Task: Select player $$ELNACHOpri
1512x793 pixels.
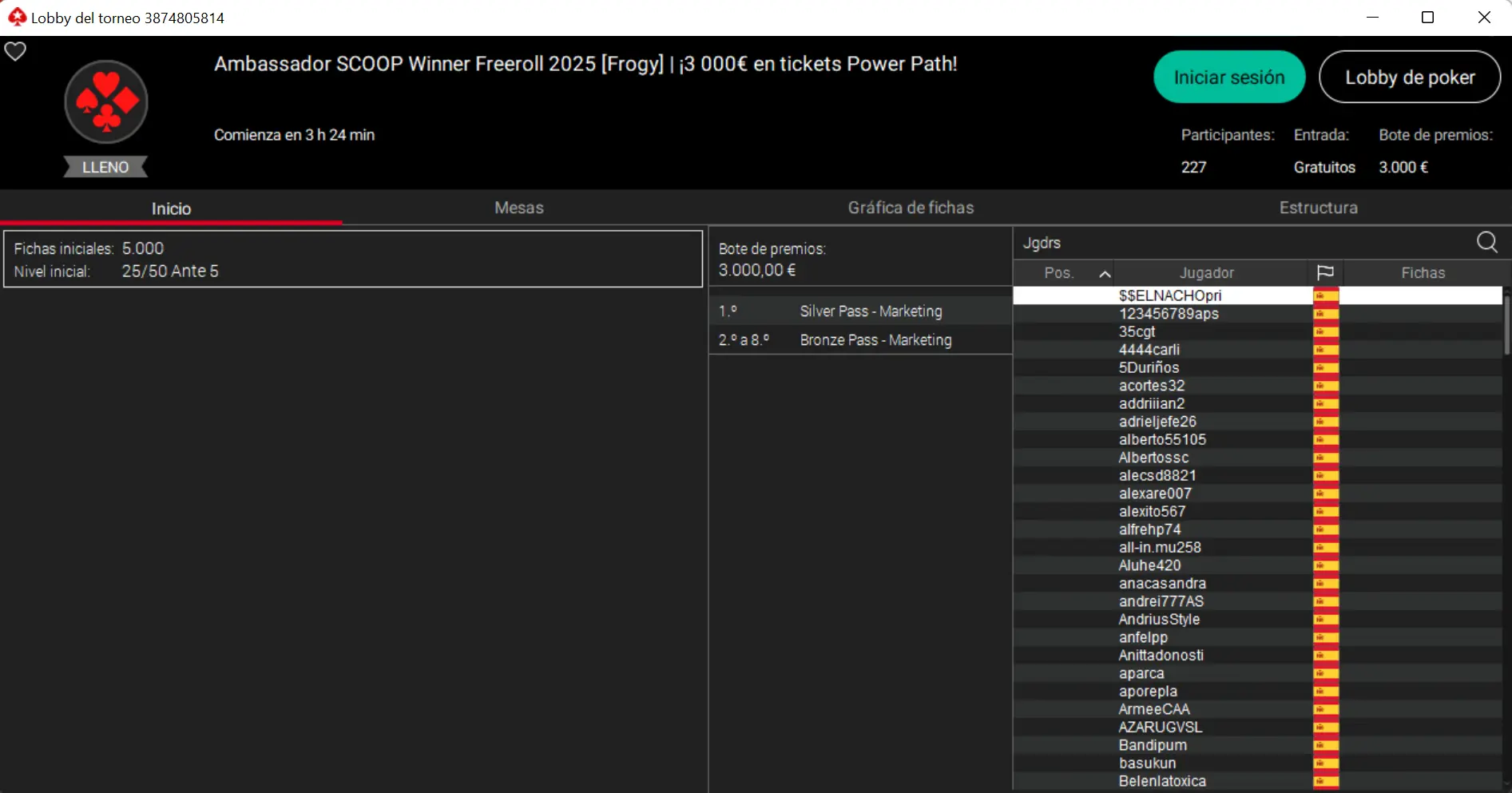Action: click(1257, 295)
